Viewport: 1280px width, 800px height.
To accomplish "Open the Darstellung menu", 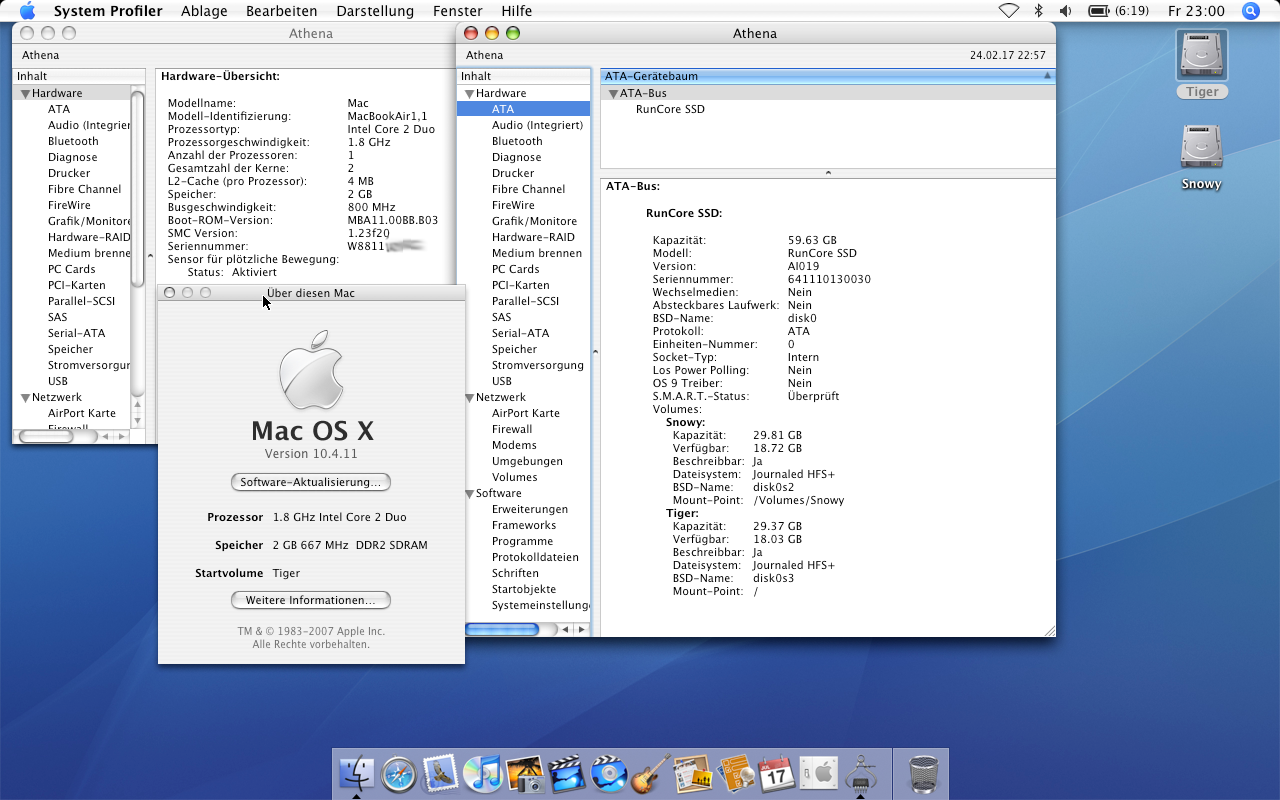I will tap(375, 11).
